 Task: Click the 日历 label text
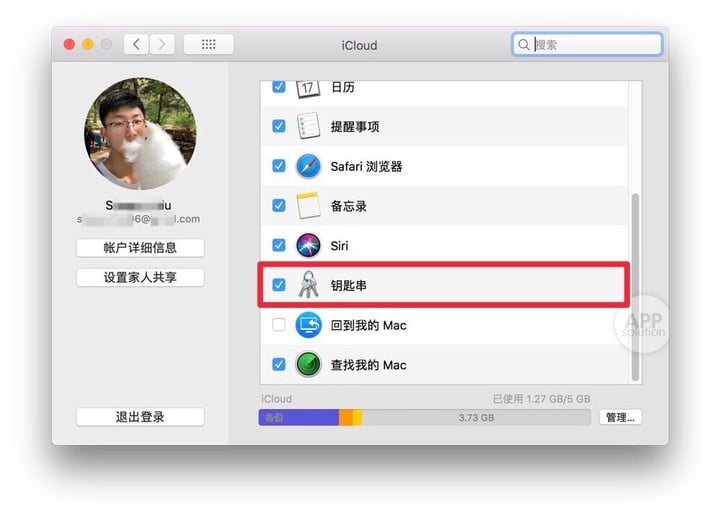[x=343, y=87]
